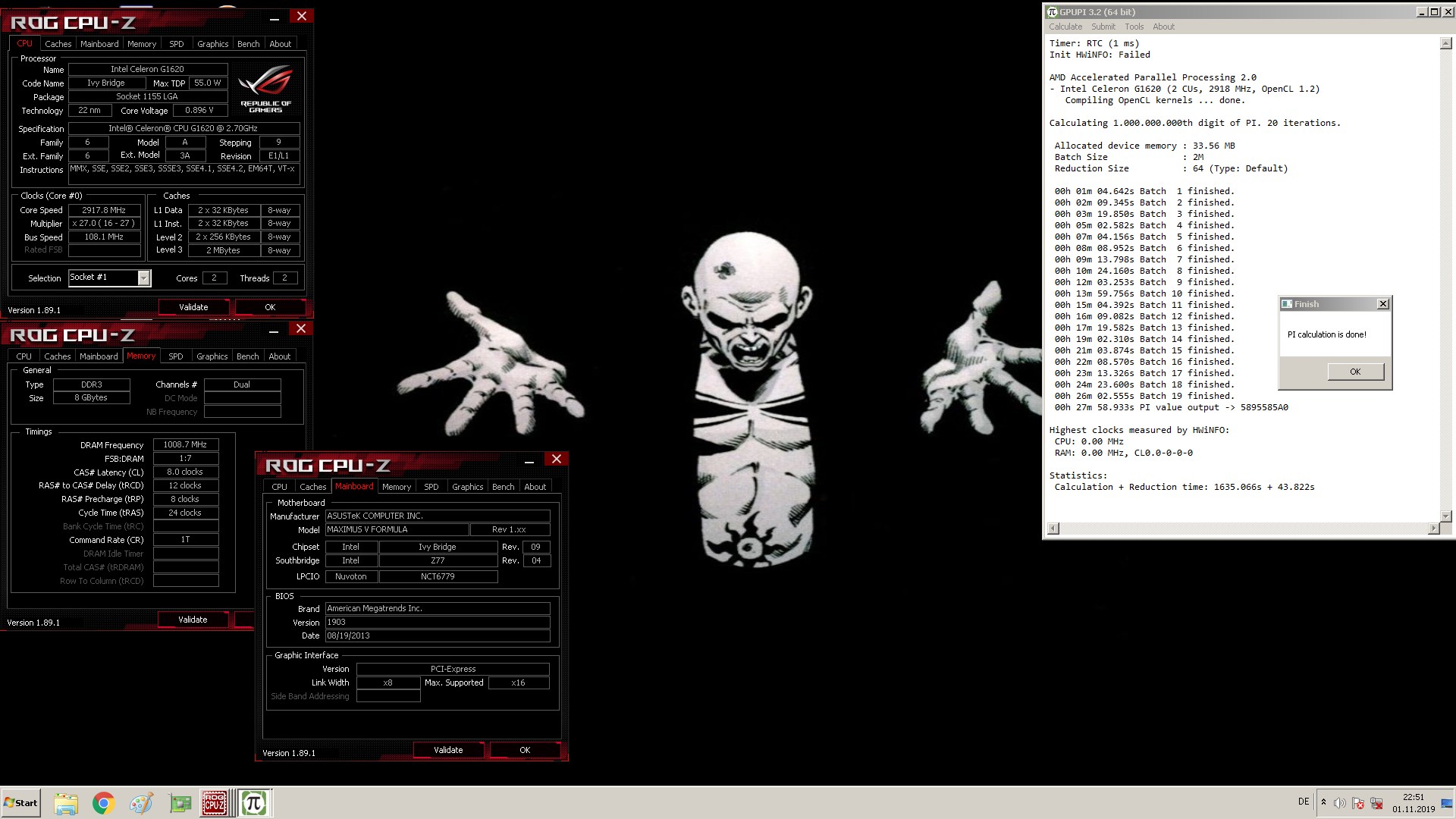
Task: Close the Mainboard CPU-Z window
Action: coord(557,459)
